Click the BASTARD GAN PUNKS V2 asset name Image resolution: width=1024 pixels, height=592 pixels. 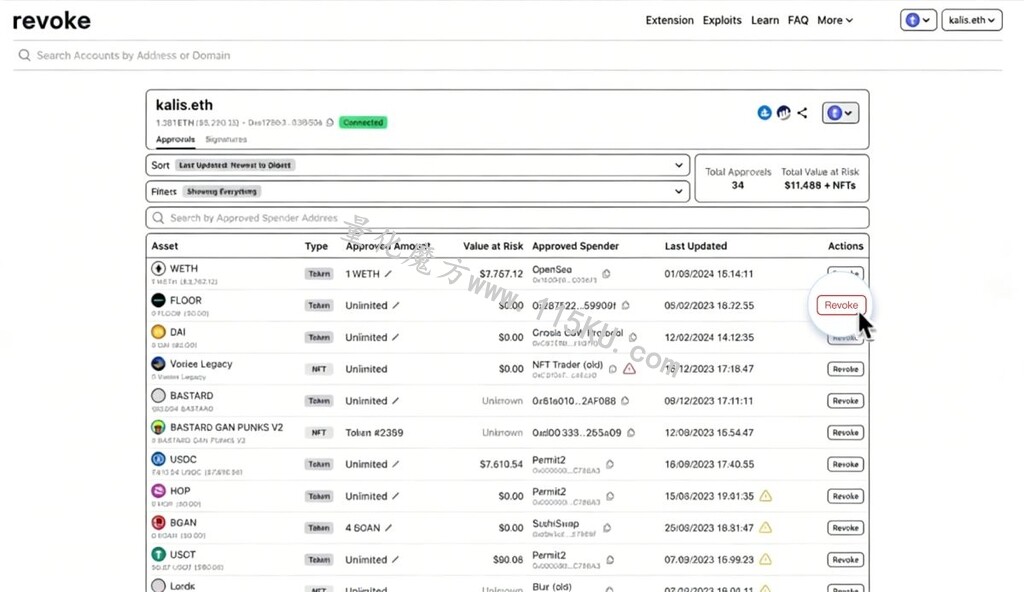pyautogui.click(x=227, y=427)
